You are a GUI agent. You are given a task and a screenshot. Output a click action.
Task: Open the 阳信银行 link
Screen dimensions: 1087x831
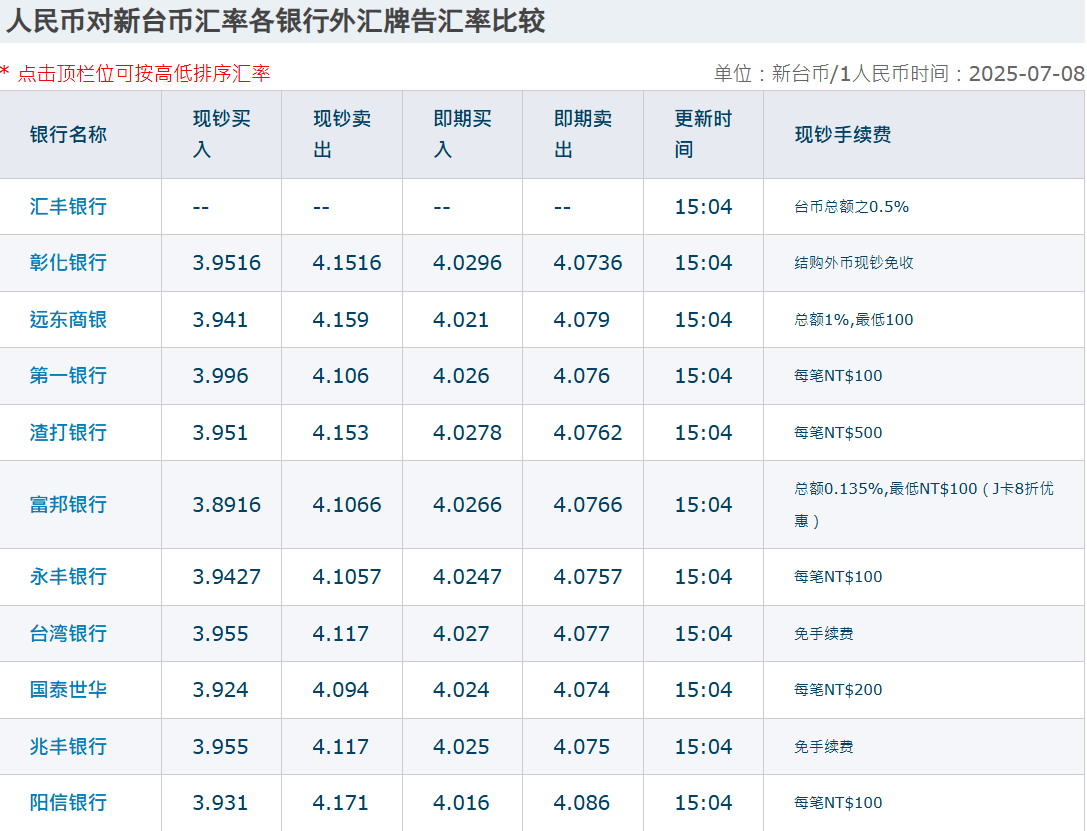[x=68, y=803]
